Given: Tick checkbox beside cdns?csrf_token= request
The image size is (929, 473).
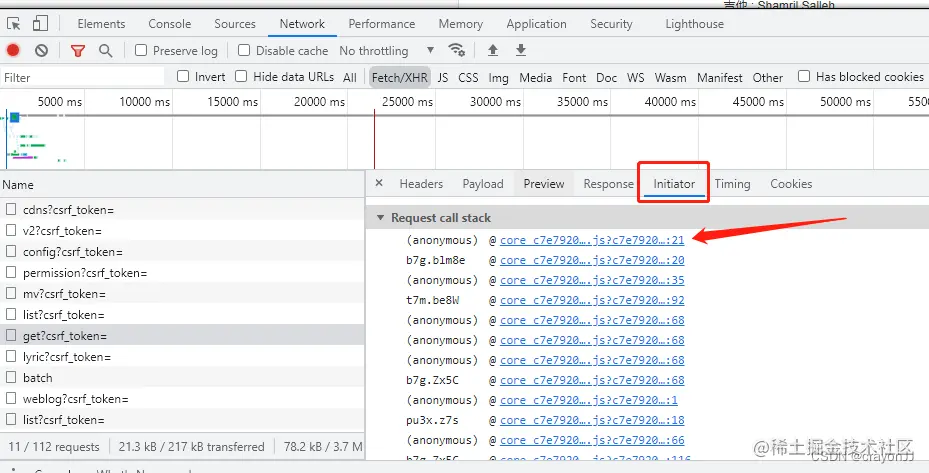Looking at the screenshot, I should (11, 209).
